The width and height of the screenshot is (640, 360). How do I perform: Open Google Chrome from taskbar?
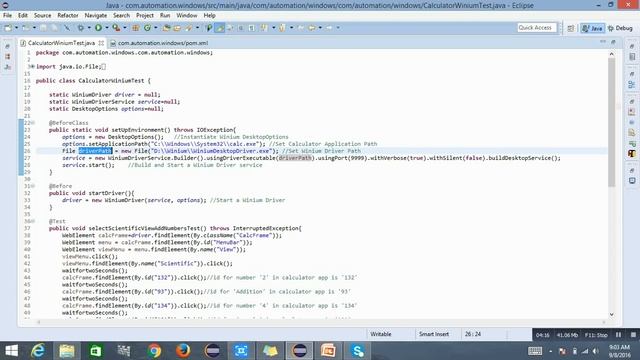[x=154, y=351]
